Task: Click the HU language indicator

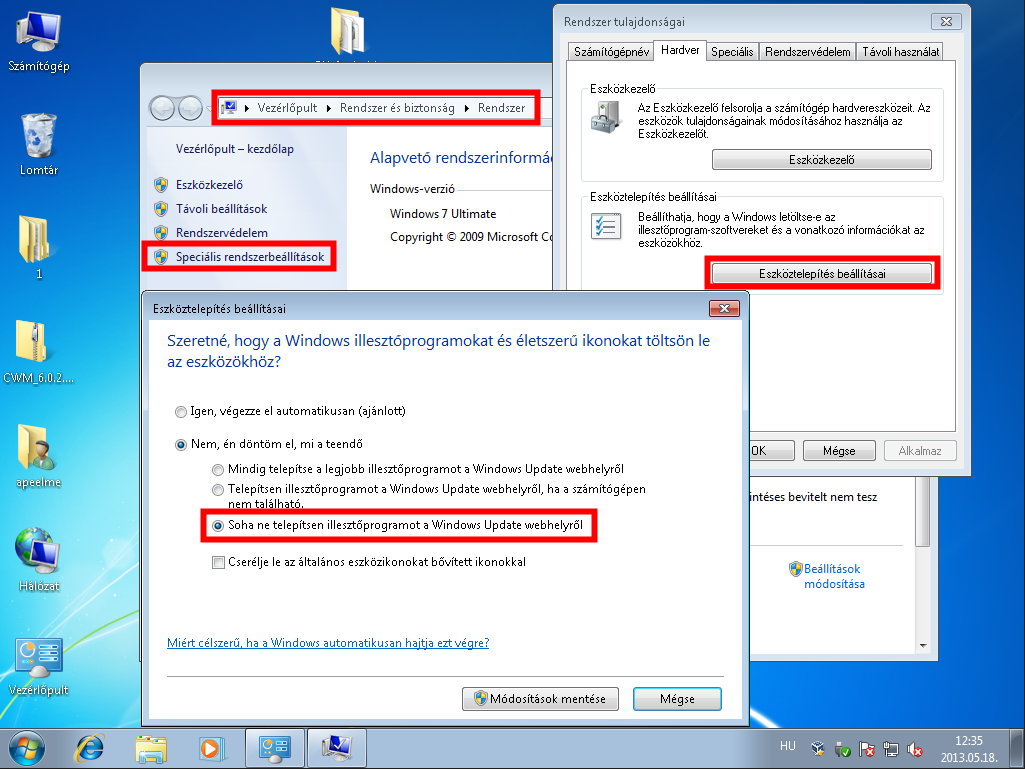Action: (x=787, y=746)
